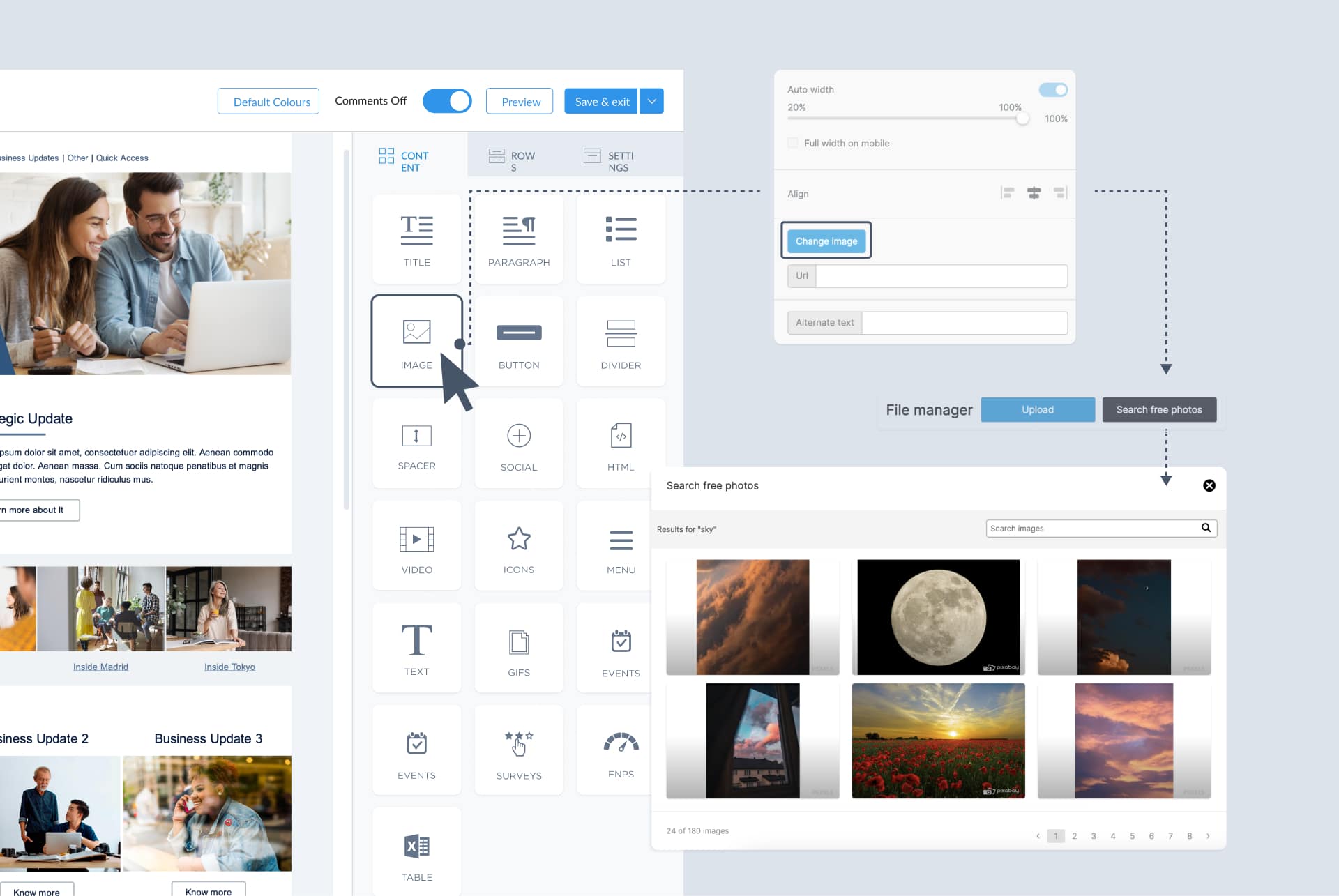Click the sunset field photo thumbnail
The image size is (1339, 896).
[938, 740]
